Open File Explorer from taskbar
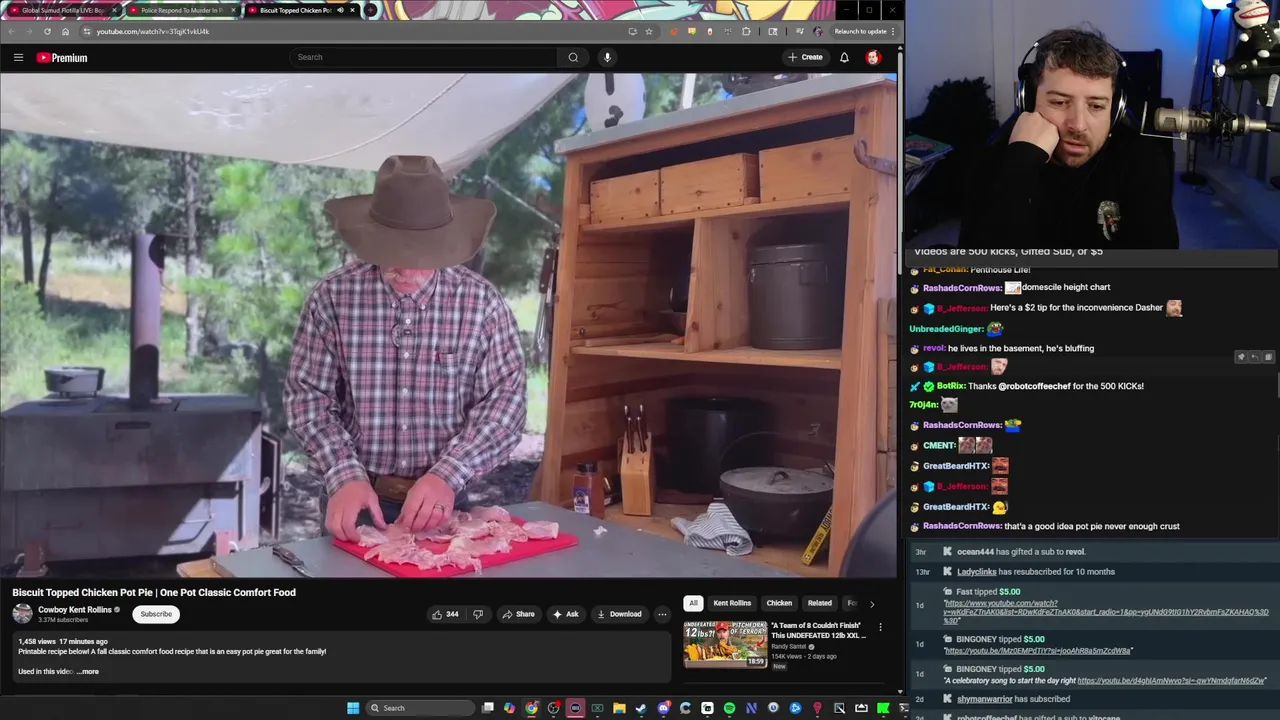This screenshot has width=1280, height=720. tap(619, 708)
